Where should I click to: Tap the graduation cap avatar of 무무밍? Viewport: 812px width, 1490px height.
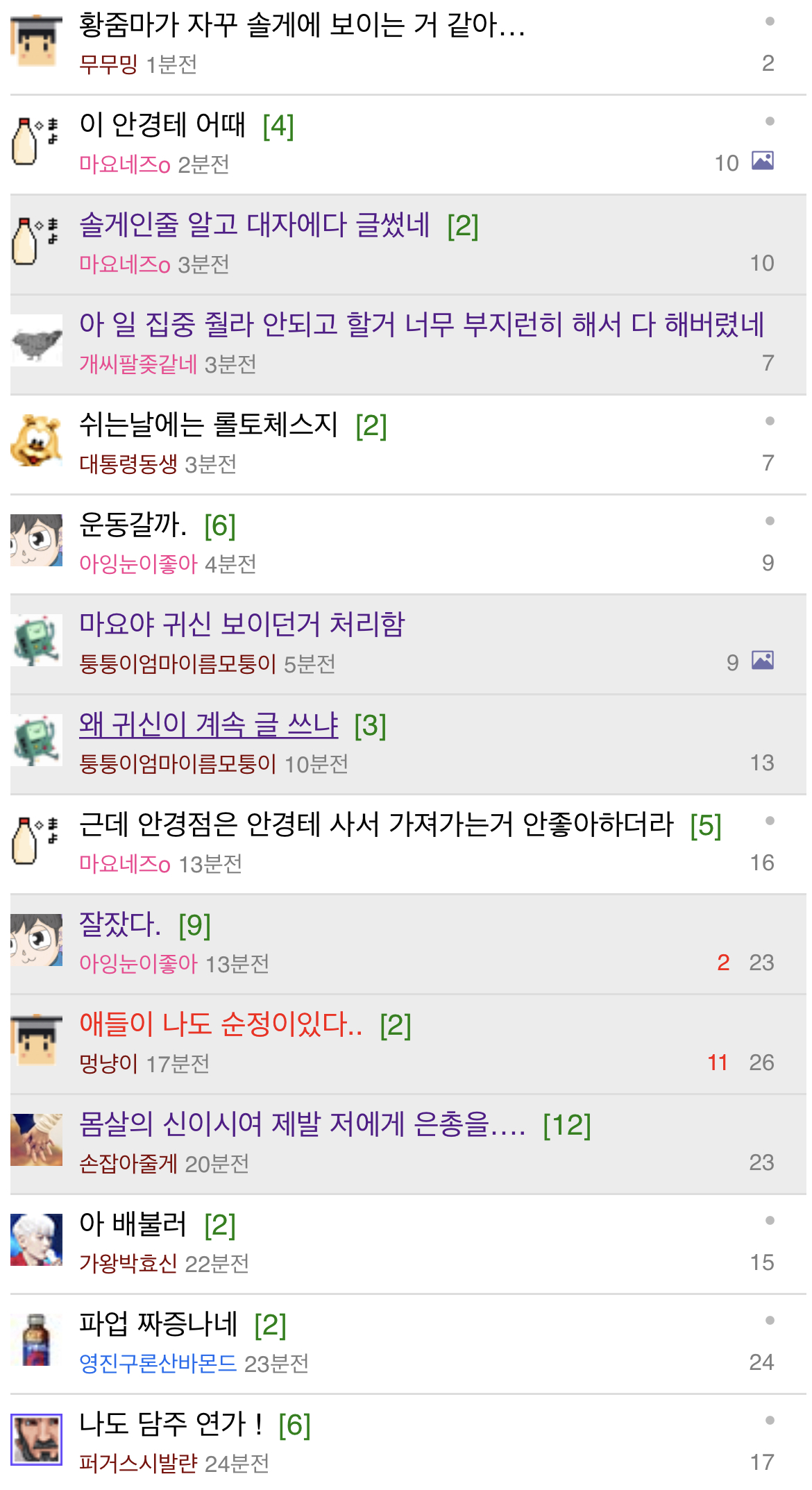(36, 41)
